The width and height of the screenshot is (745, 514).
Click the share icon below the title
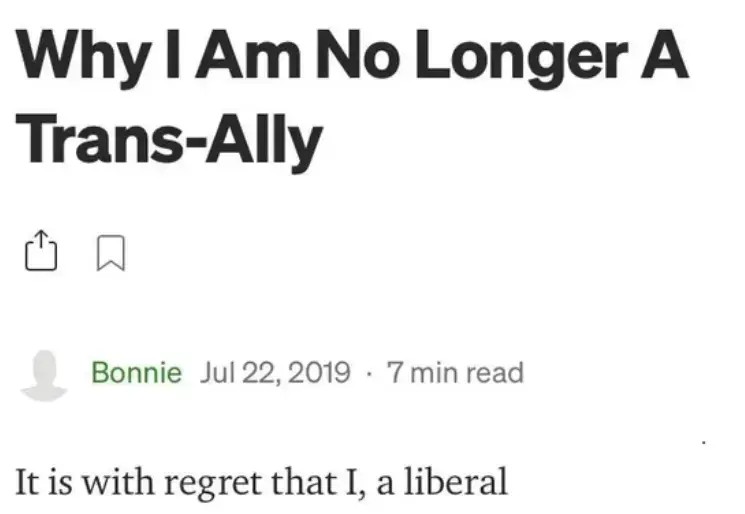pos(36,252)
